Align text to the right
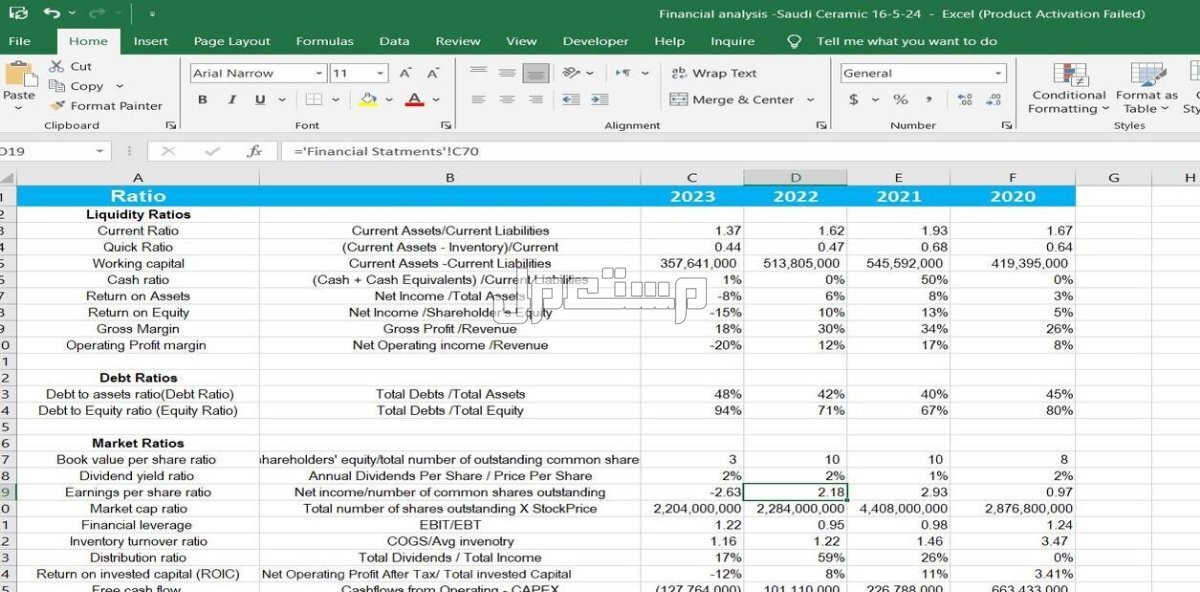Screen dimensions: 1200x592 [x=537, y=100]
